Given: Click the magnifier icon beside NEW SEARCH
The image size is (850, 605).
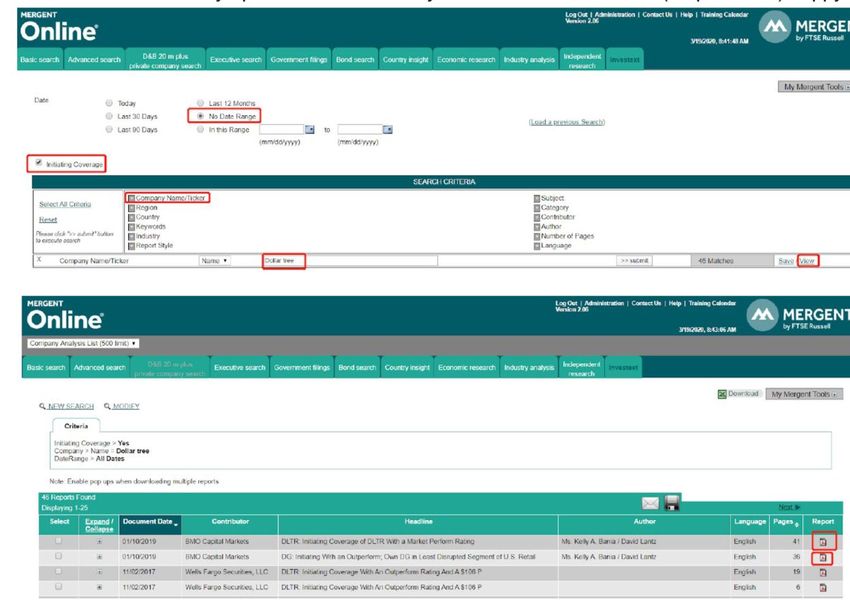Looking at the screenshot, I should click(x=42, y=406).
